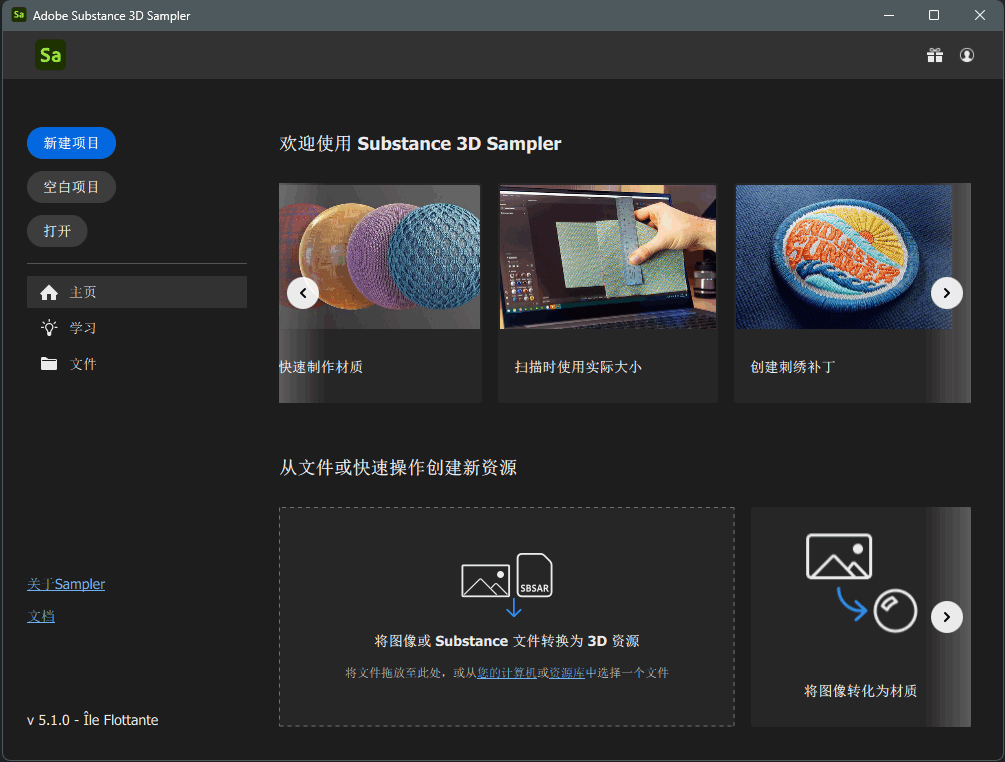Click the image to material conversion icon
The image size is (1005, 762).
click(x=860, y=583)
